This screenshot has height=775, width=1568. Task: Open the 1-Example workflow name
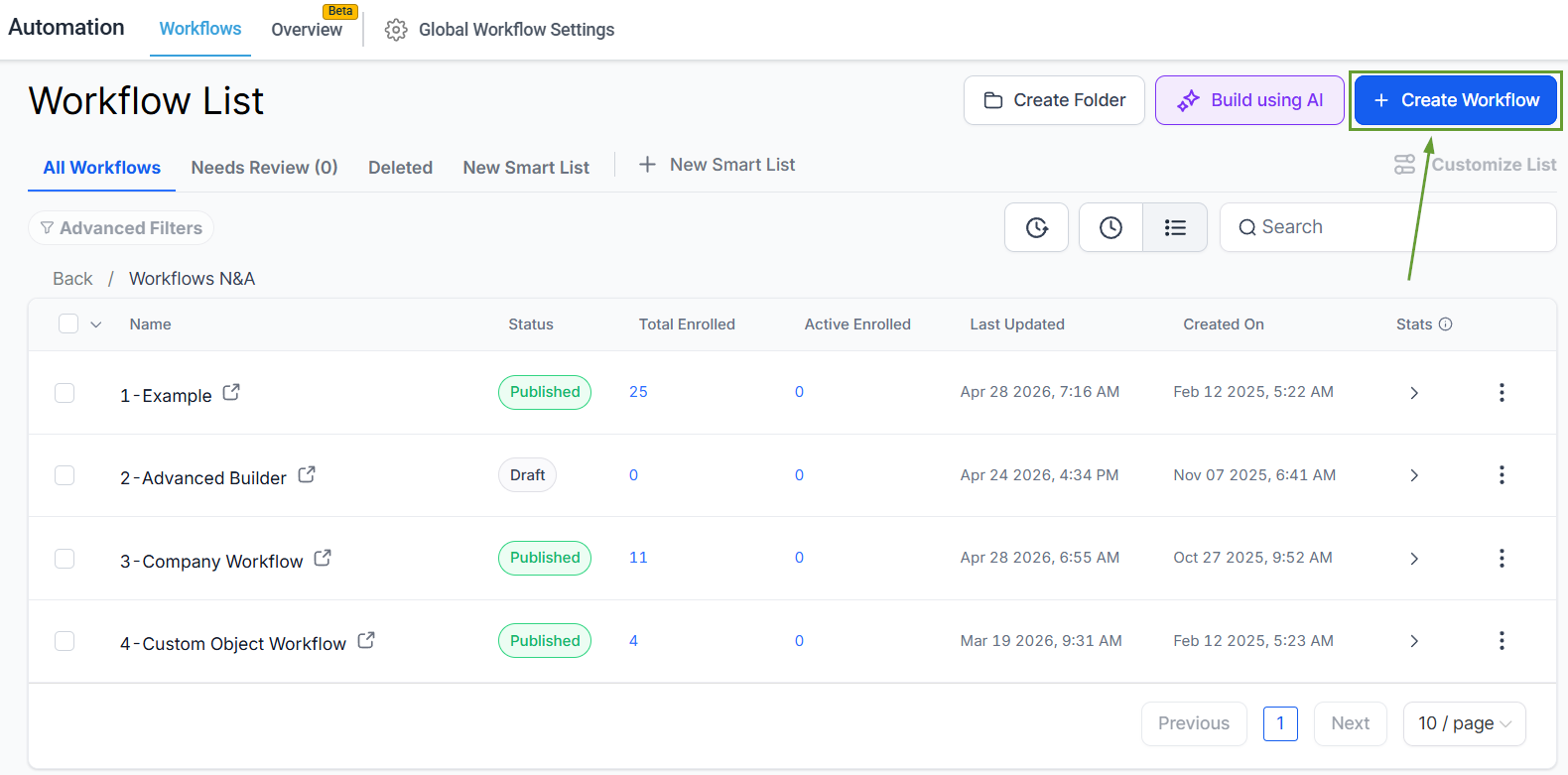(x=166, y=395)
